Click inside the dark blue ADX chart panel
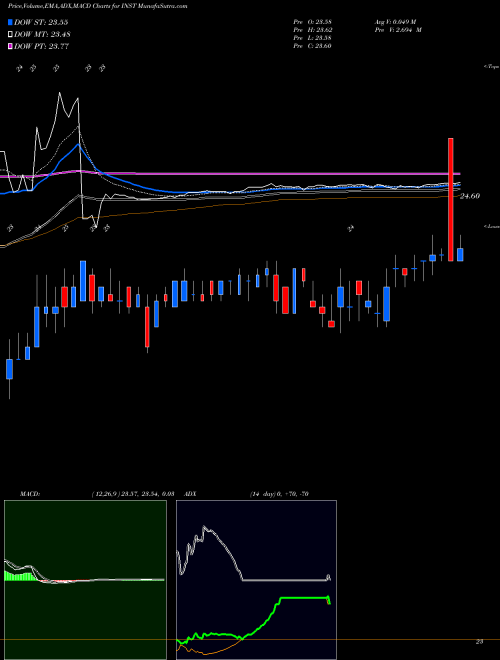Image resolution: width=500 pixels, height=660 pixels. (256, 580)
